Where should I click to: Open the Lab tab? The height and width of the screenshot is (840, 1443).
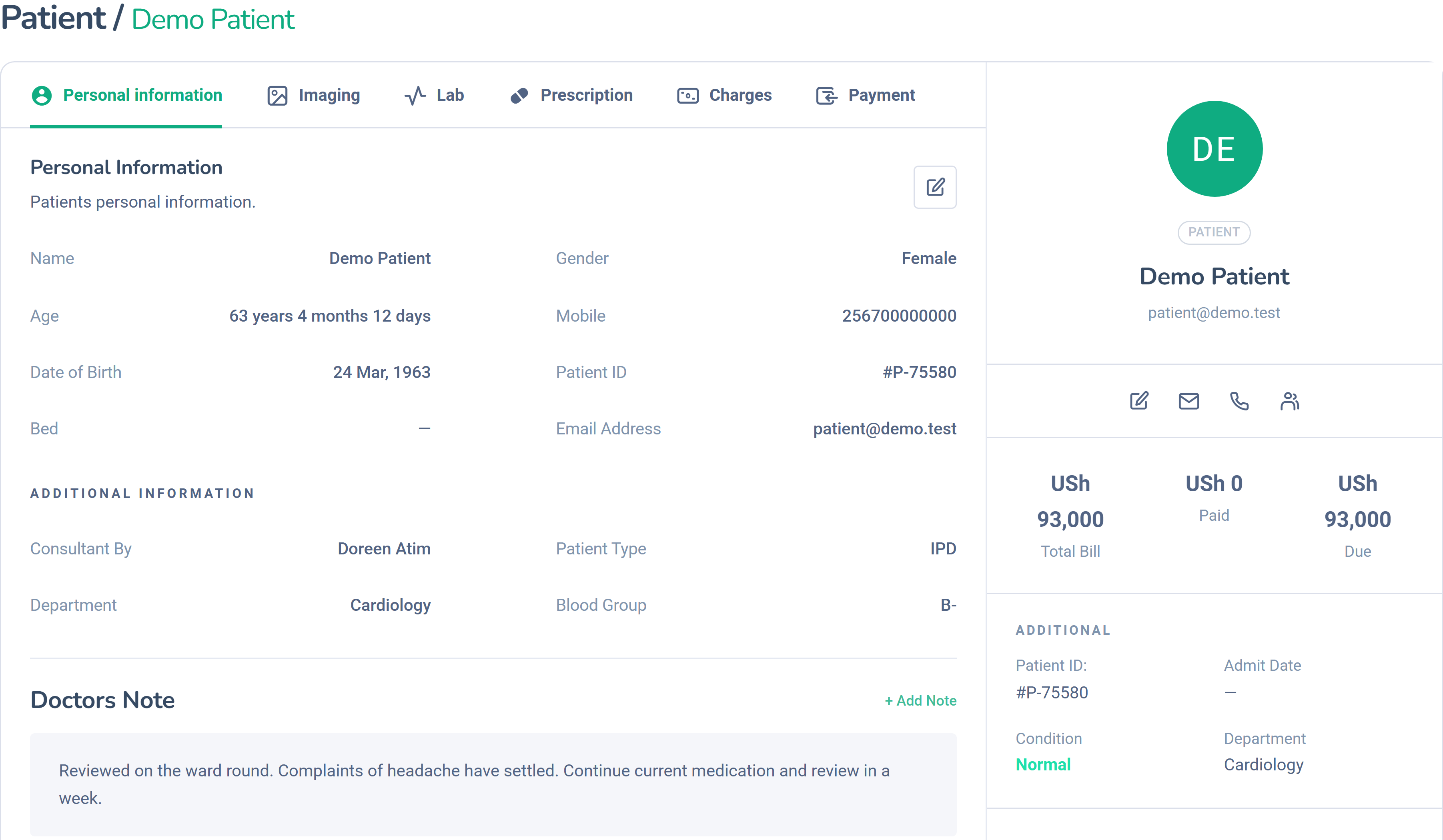(434, 95)
